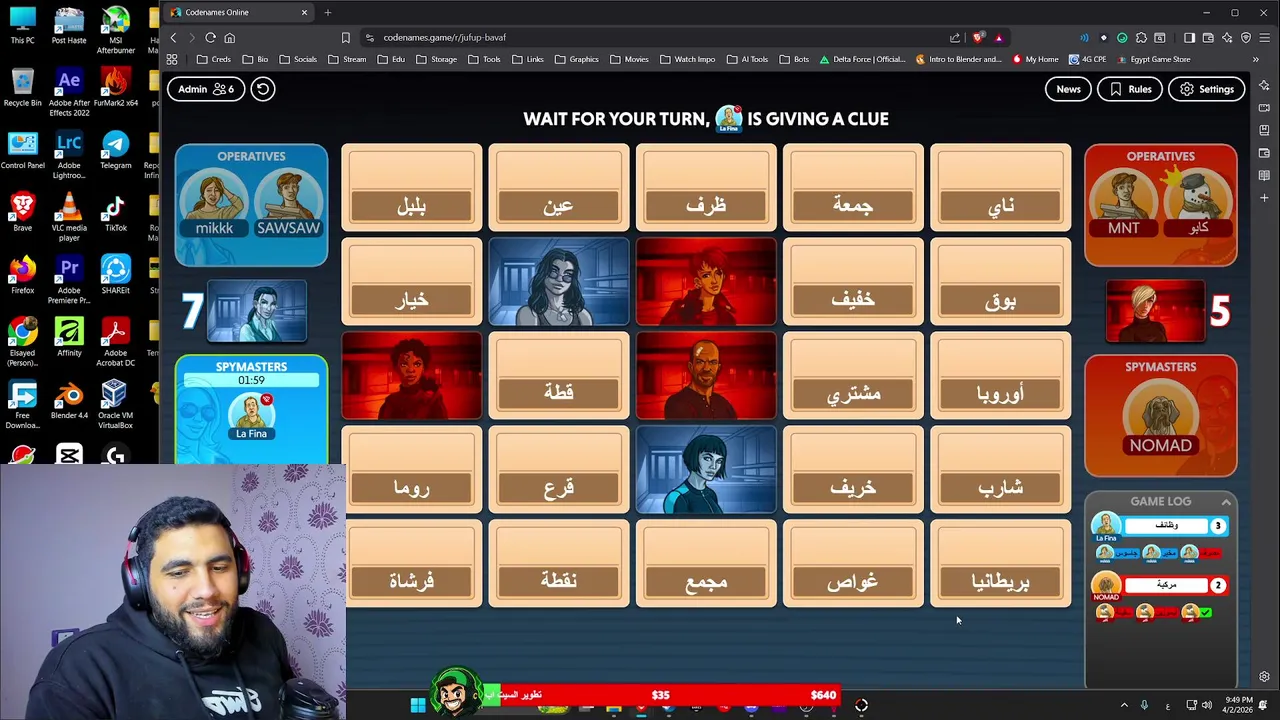The width and height of the screenshot is (1280, 720).
Task: Click the reset game circular arrow icon
Action: [262, 89]
